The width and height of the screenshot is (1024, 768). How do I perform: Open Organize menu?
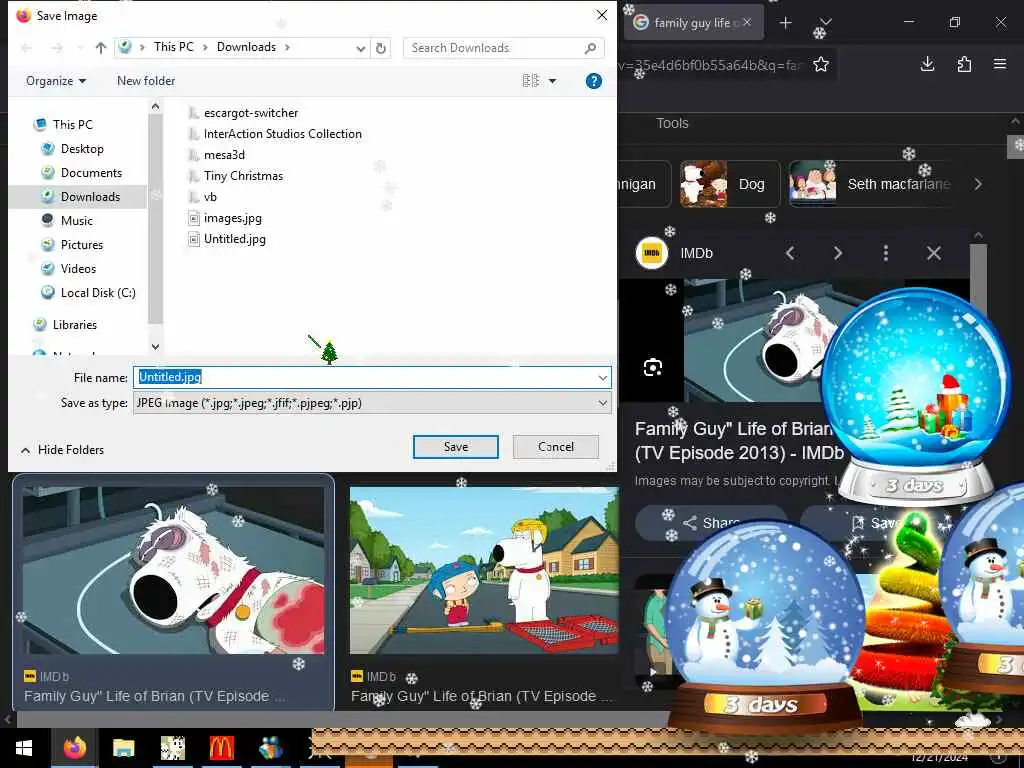click(56, 81)
